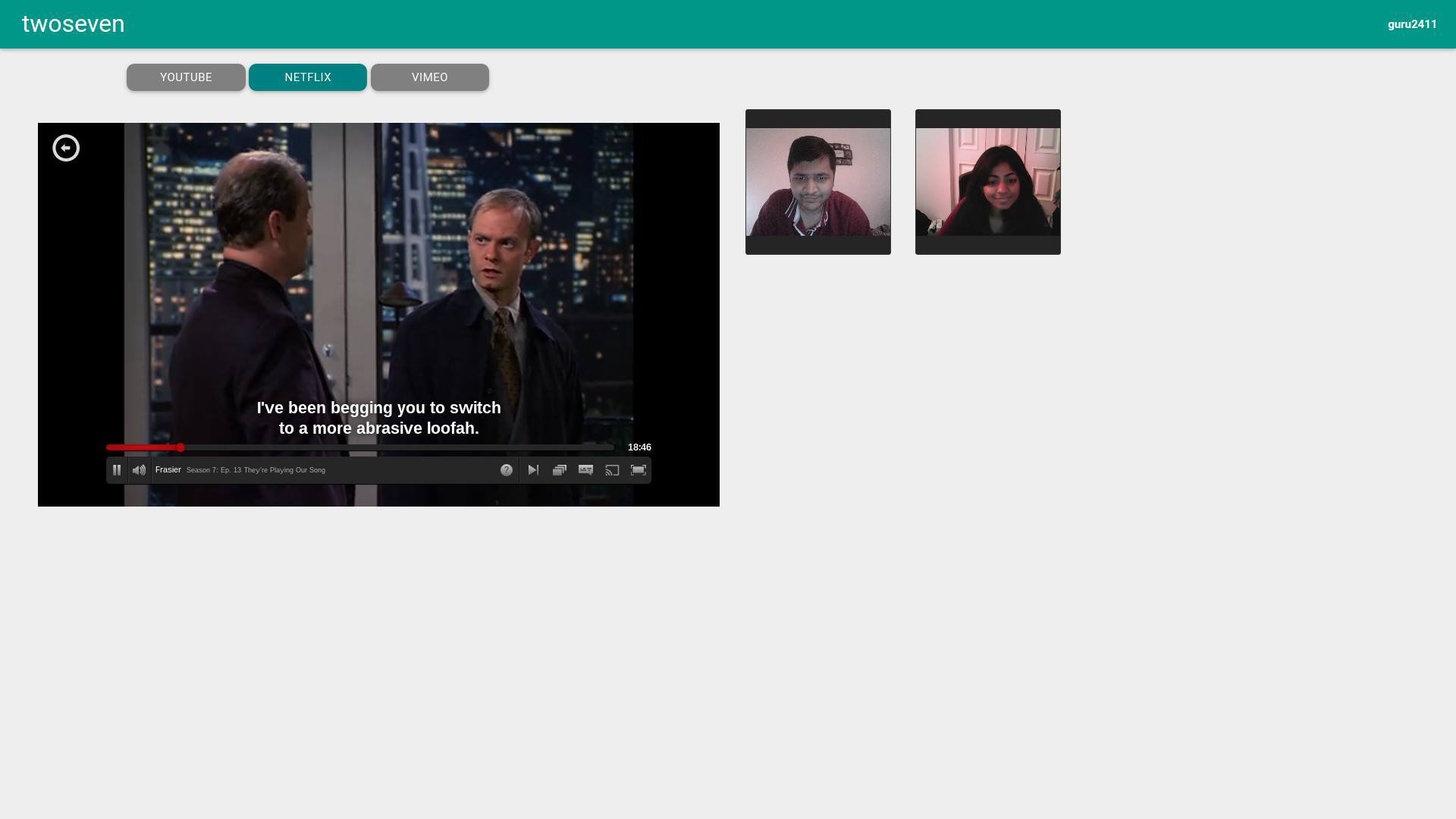The image size is (1456, 819).
Task: Open the subtitles and audio menu
Action: (585, 469)
